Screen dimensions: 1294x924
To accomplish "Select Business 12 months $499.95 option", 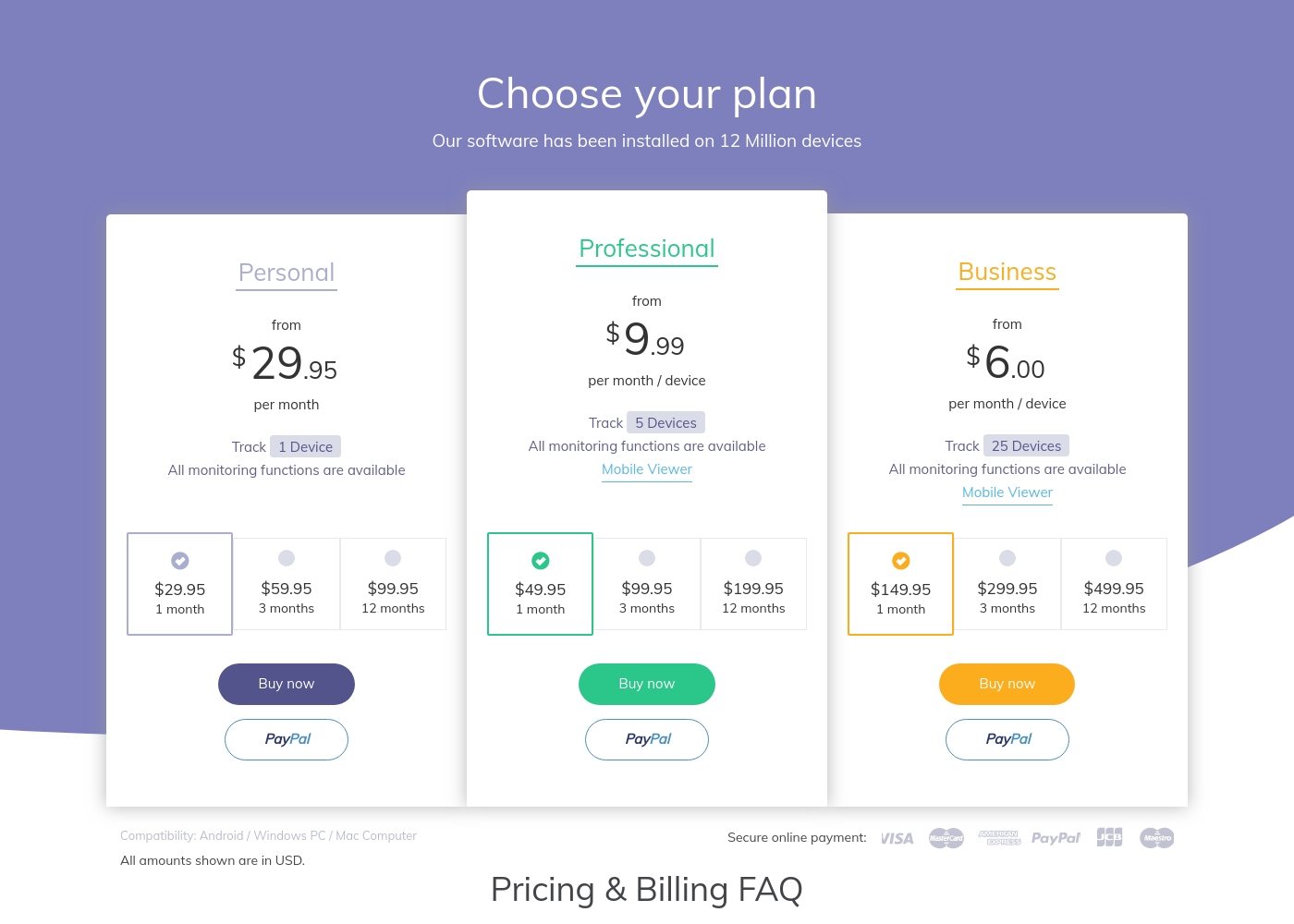I will coord(1114,584).
